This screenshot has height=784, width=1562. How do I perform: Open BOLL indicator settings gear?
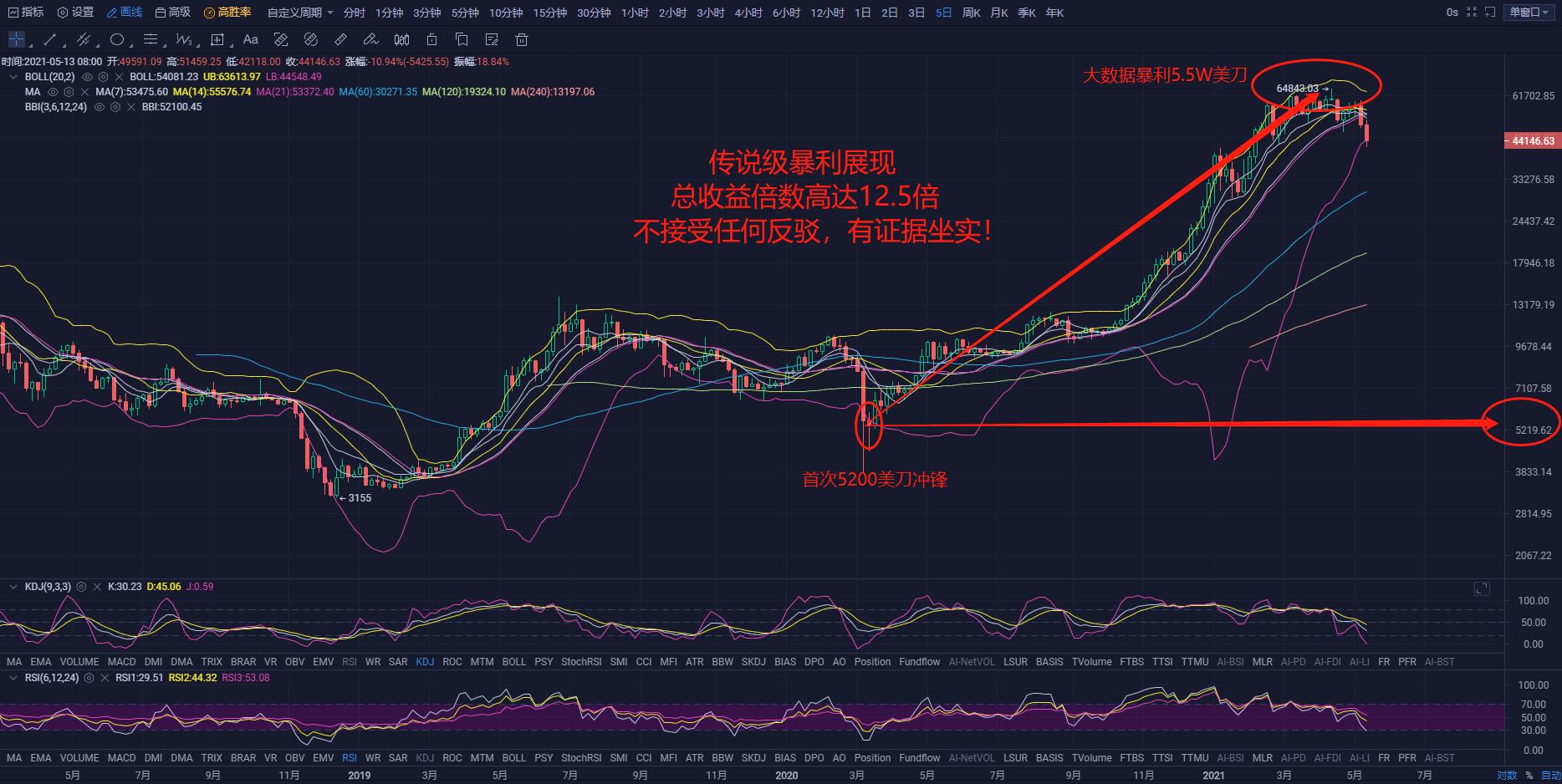coord(102,77)
